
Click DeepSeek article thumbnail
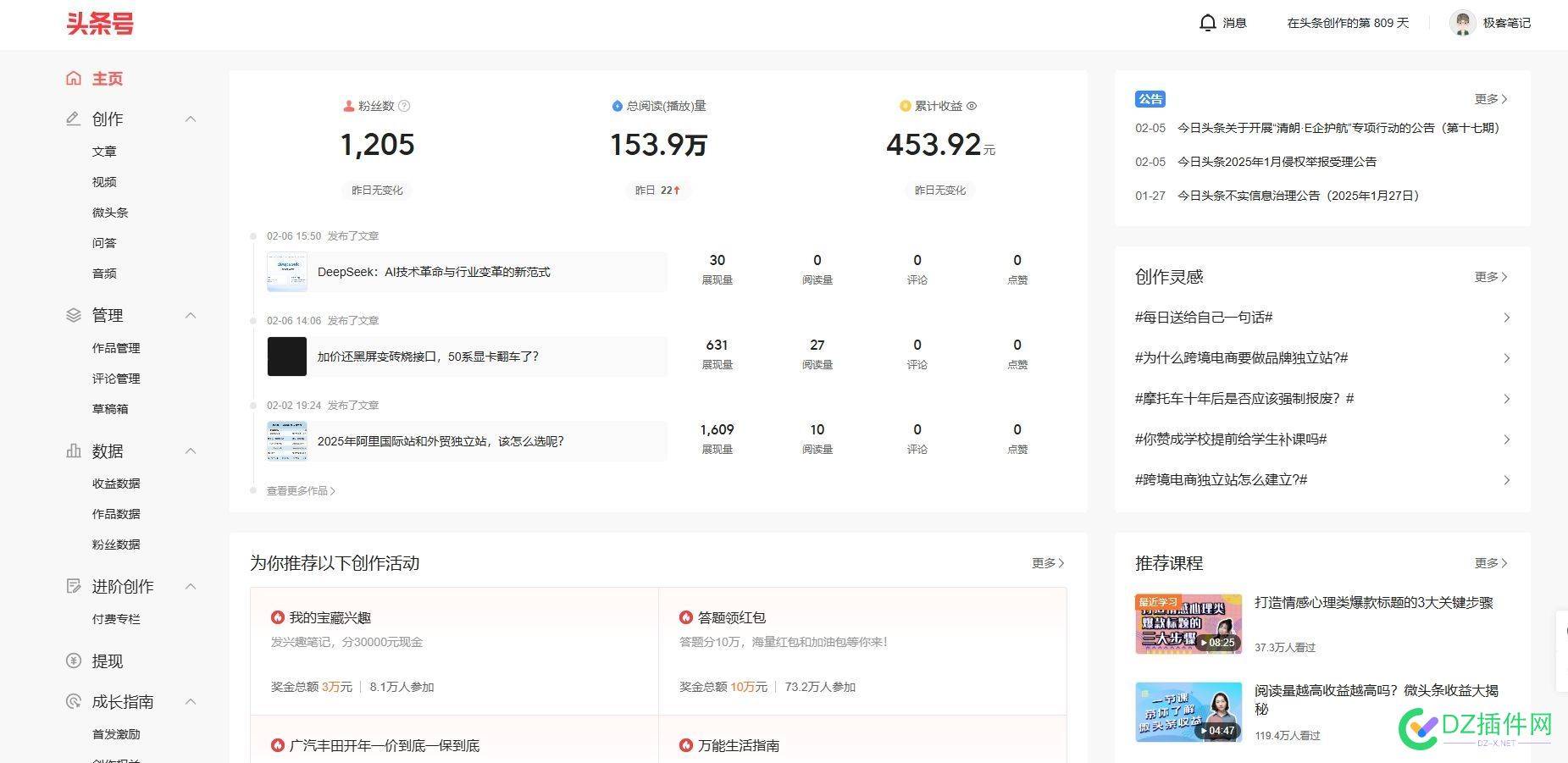pos(287,272)
